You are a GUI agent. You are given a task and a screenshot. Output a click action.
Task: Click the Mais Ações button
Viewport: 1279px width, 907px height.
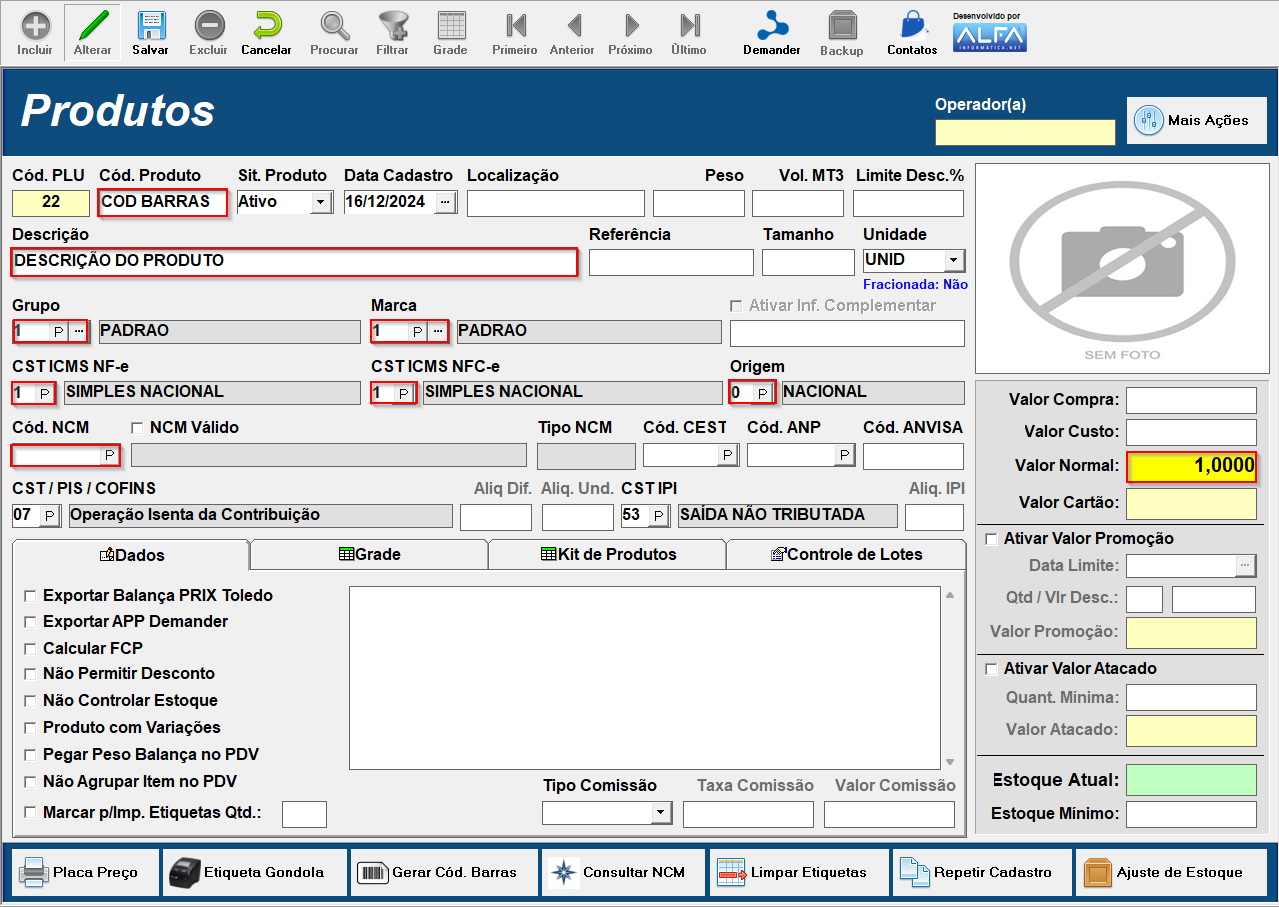tap(1196, 120)
